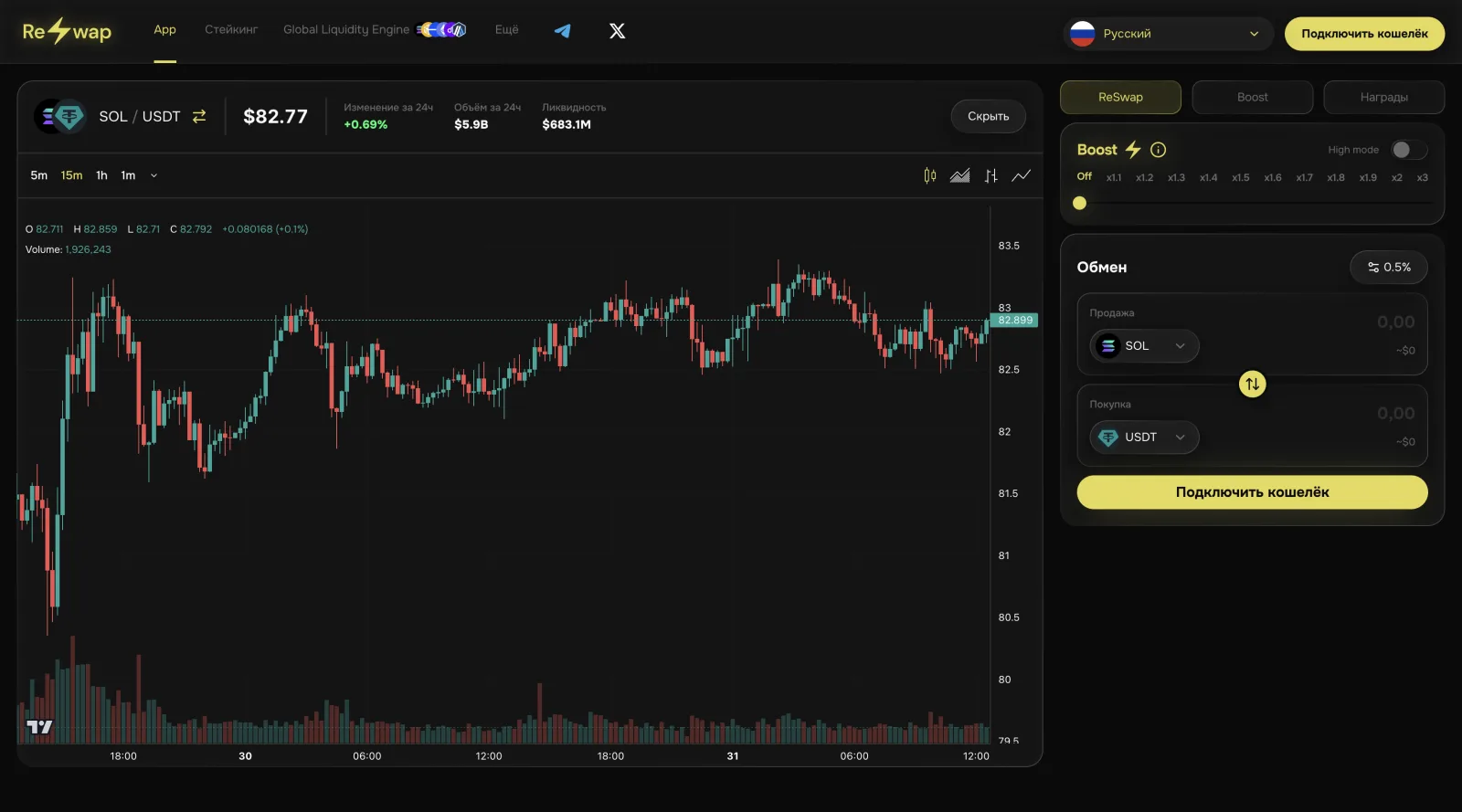The image size is (1462, 812).
Task: Open the App navigation item
Action: pyautogui.click(x=165, y=30)
